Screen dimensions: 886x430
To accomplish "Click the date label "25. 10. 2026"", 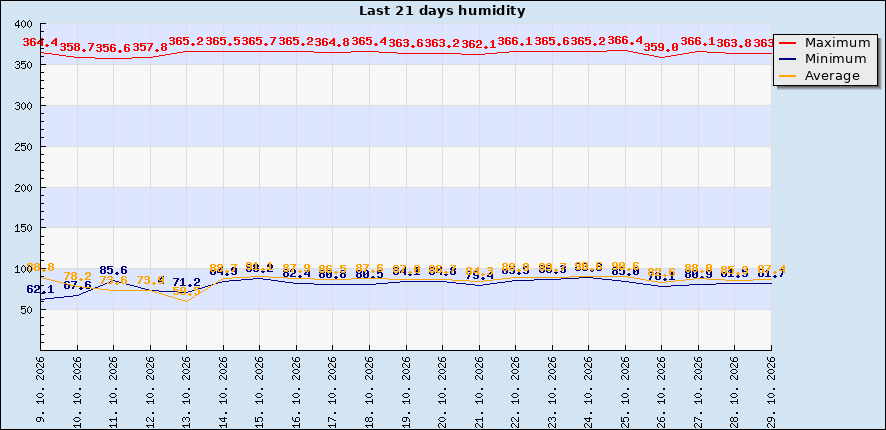I will [626, 390].
